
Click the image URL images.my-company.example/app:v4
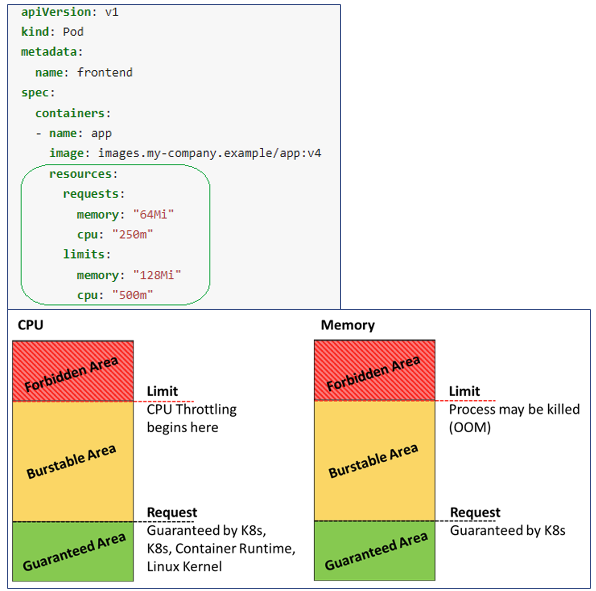tap(209, 153)
